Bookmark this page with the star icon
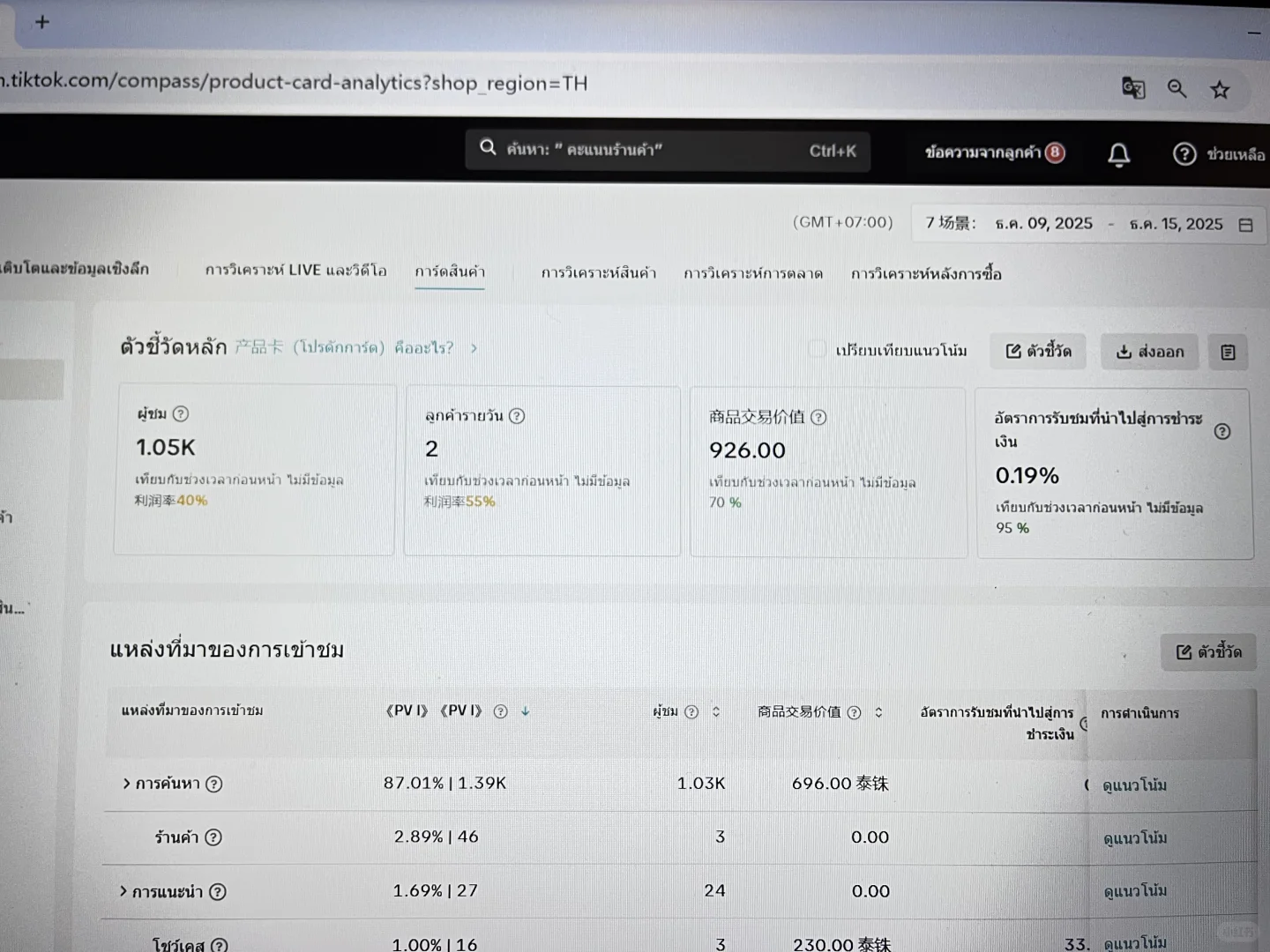 pos(1220,90)
